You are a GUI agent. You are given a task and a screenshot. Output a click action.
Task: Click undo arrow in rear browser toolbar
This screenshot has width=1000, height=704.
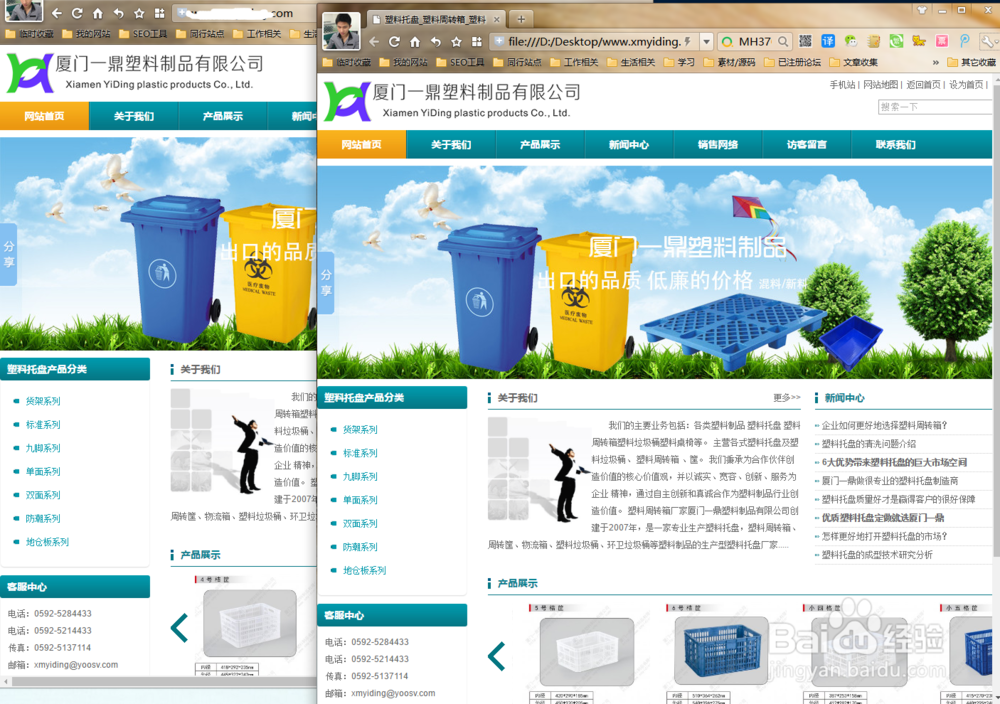tap(119, 13)
